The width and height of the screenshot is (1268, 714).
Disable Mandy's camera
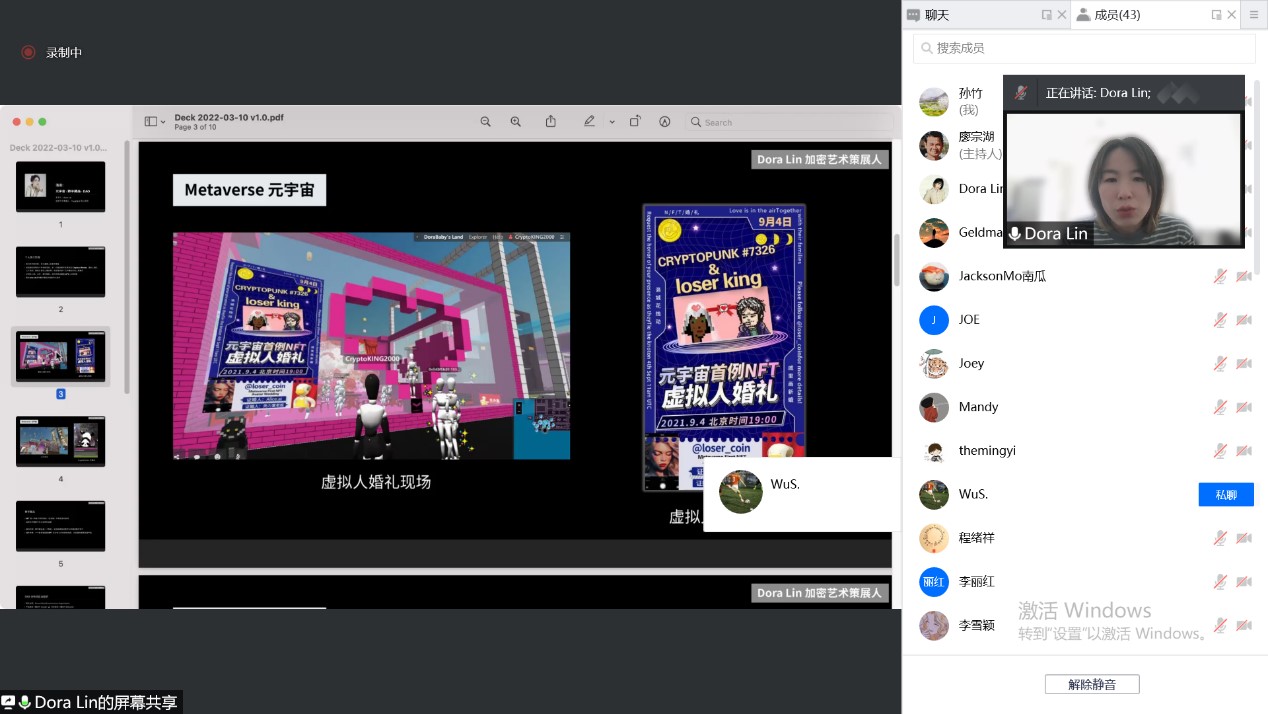[x=1244, y=407]
